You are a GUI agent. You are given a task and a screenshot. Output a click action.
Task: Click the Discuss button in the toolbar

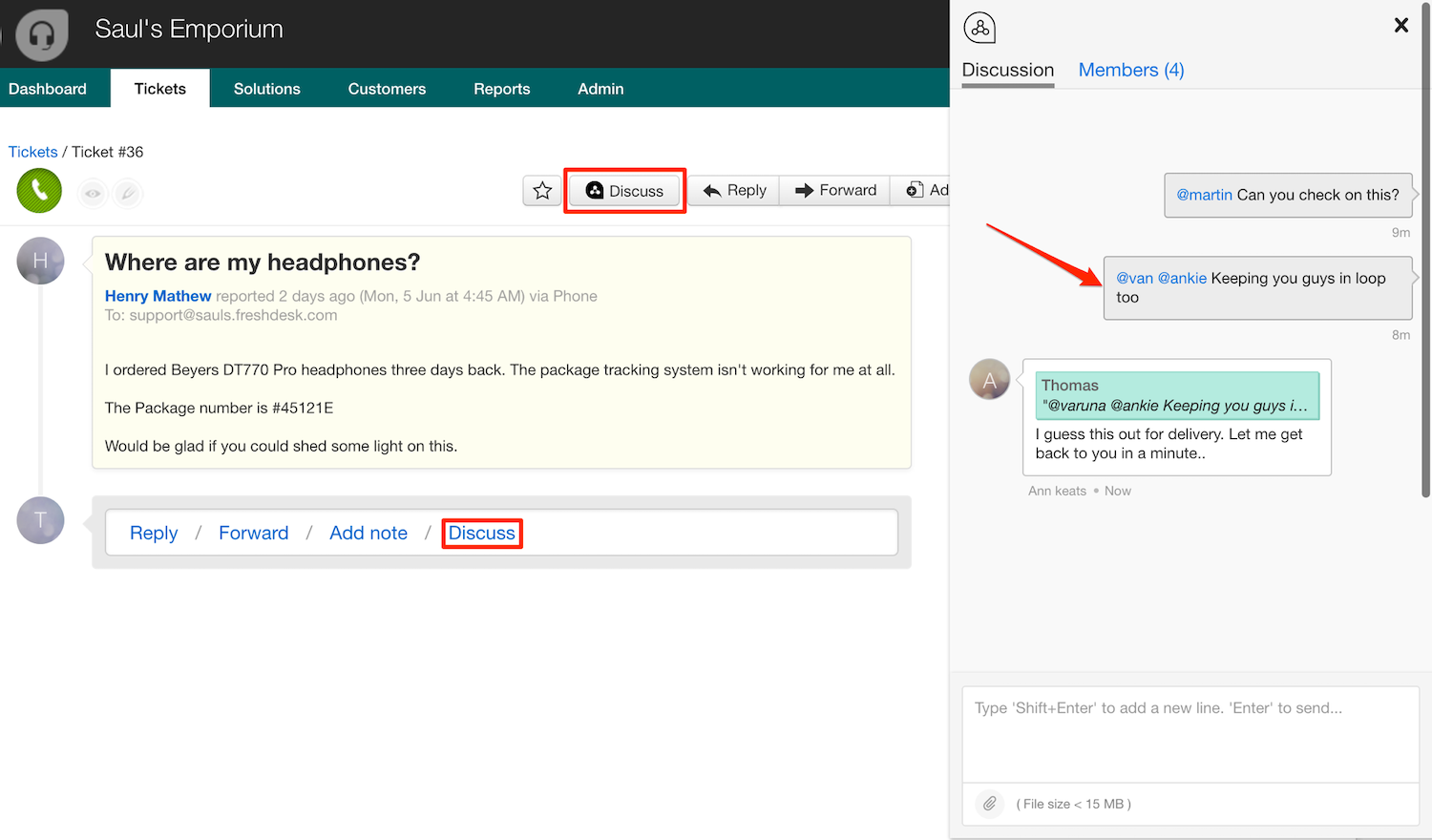[x=624, y=191]
